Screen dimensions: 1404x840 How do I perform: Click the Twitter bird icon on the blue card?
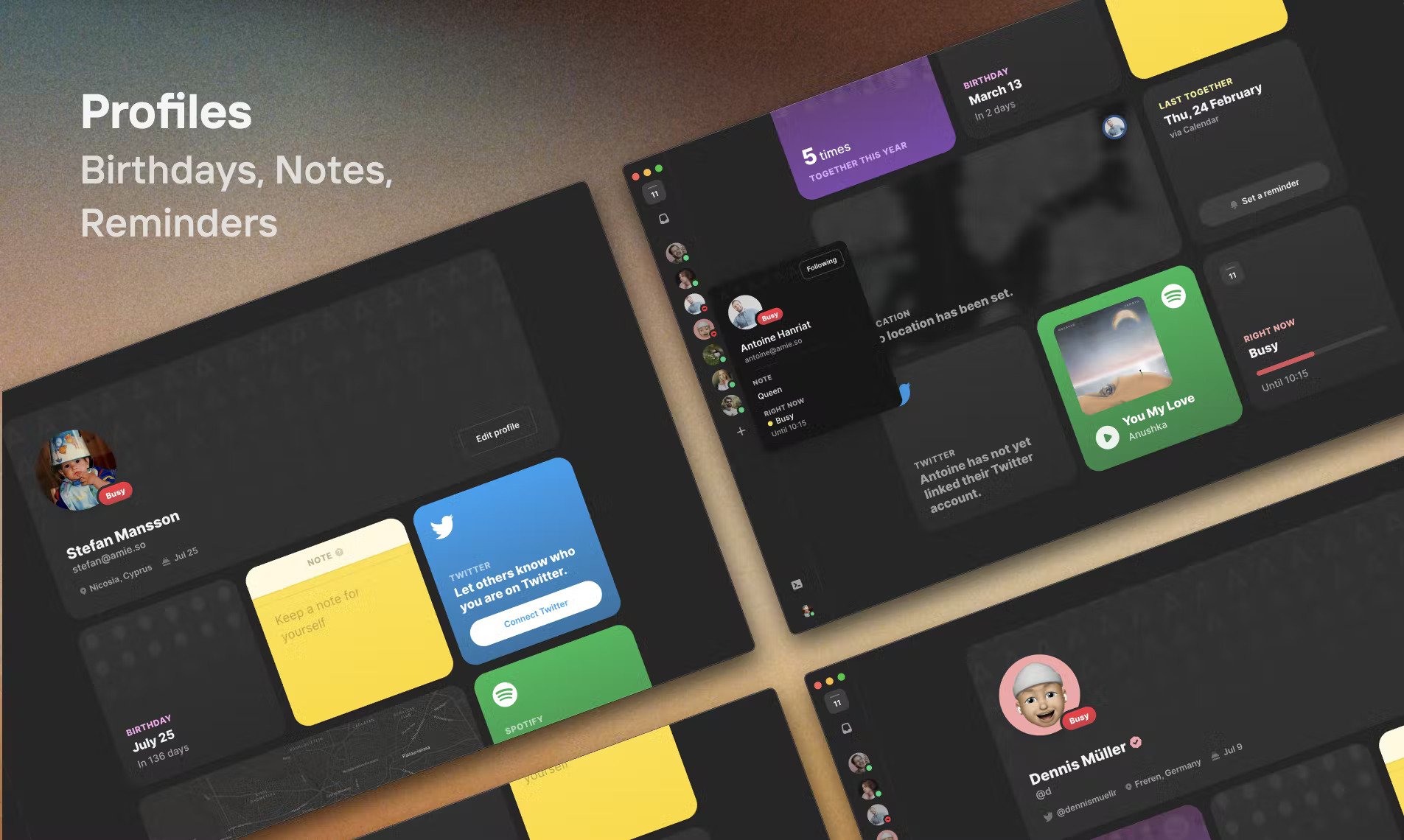point(442,526)
